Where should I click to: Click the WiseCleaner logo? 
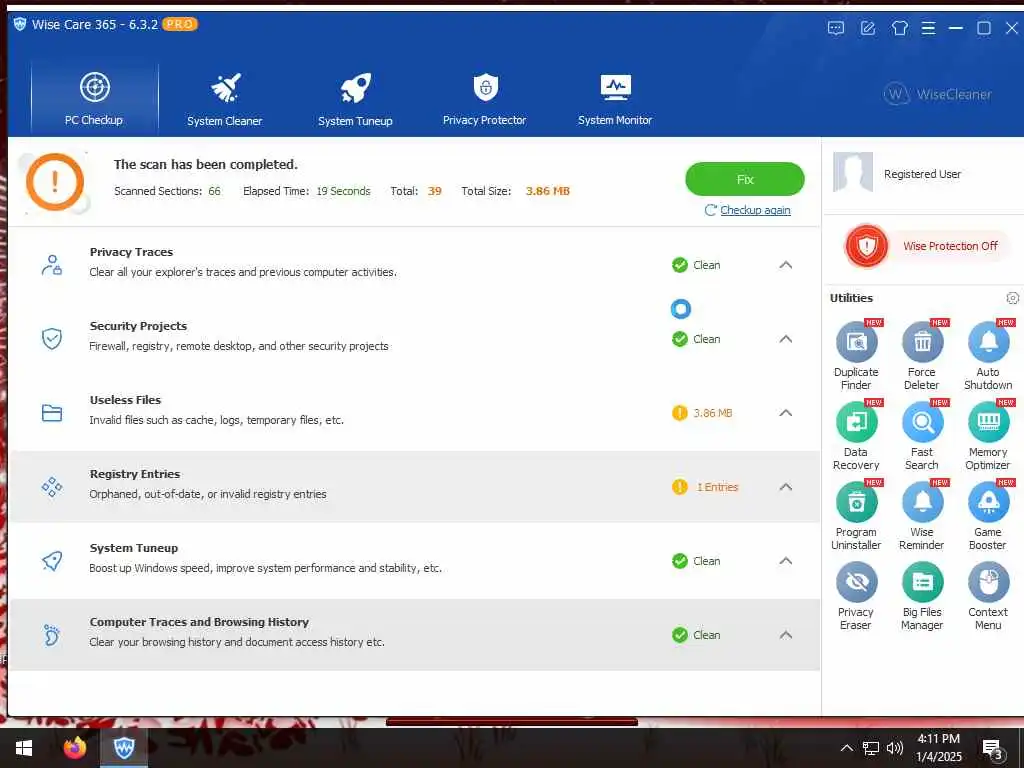click(938, 95)
